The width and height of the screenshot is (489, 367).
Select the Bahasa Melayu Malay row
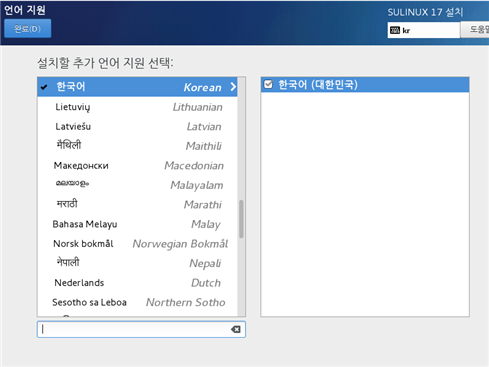pyautogui.click(x=137, y=224)
